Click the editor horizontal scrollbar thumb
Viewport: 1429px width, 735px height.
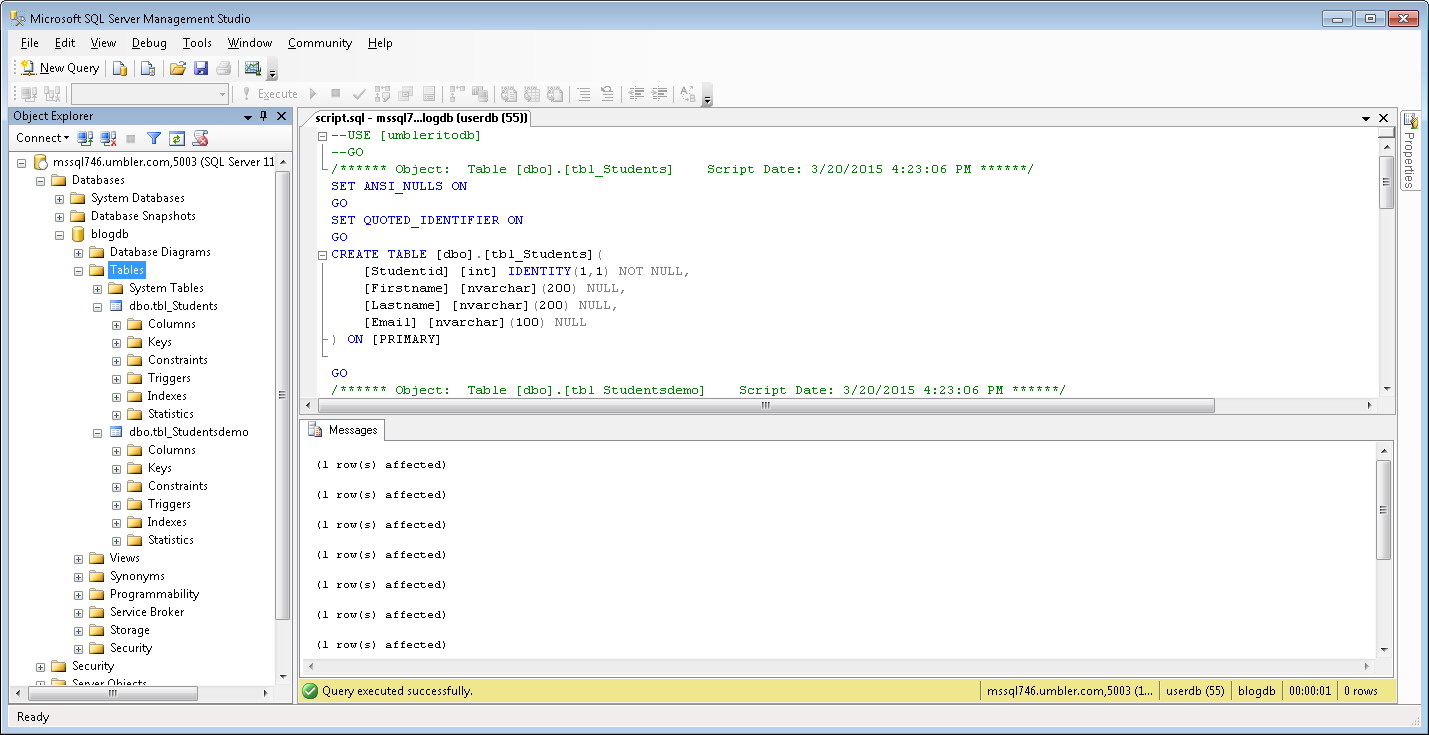click(x=766, y=406)
